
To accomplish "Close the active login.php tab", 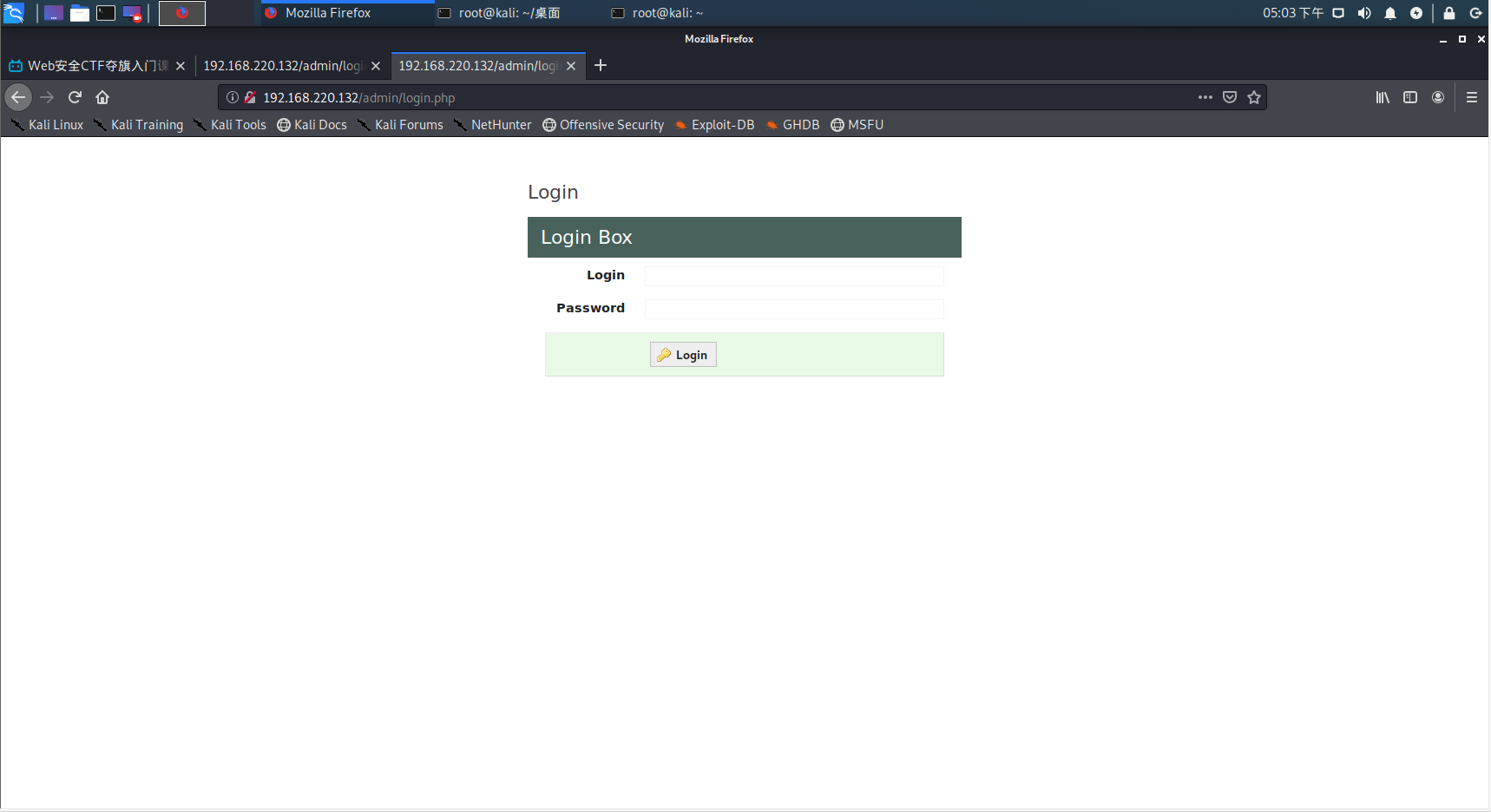I will click(571, 66).
